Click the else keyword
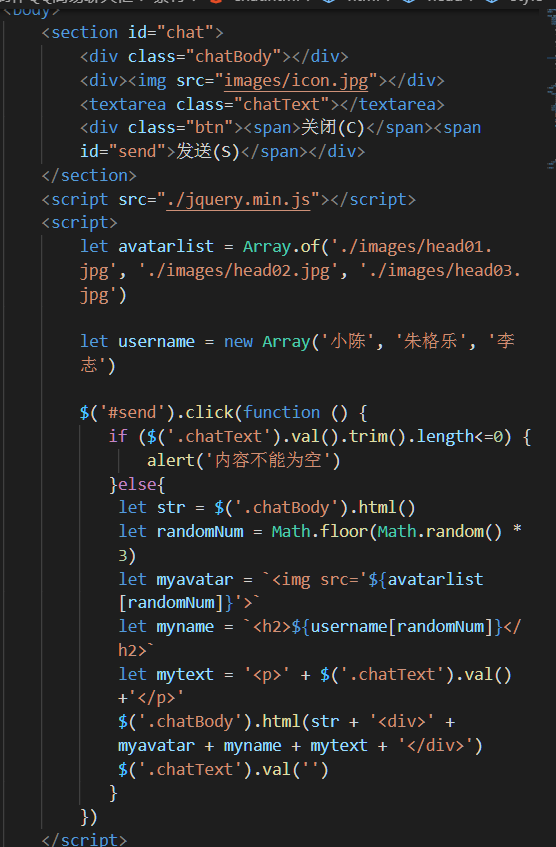This screenshot has height=847, width=556. [137, 484]
